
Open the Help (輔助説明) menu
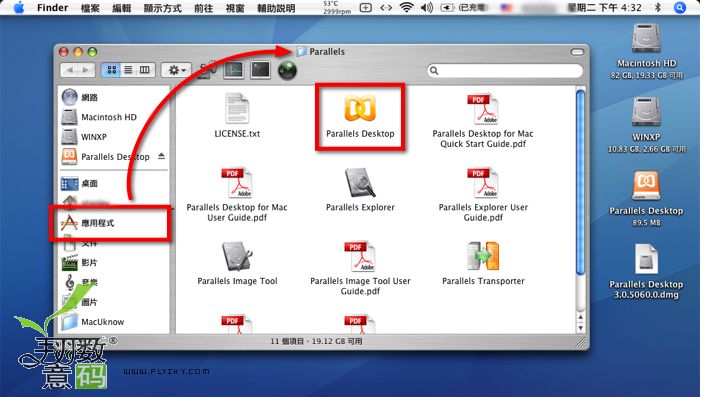pyautogui.click(x=276, y=8)
